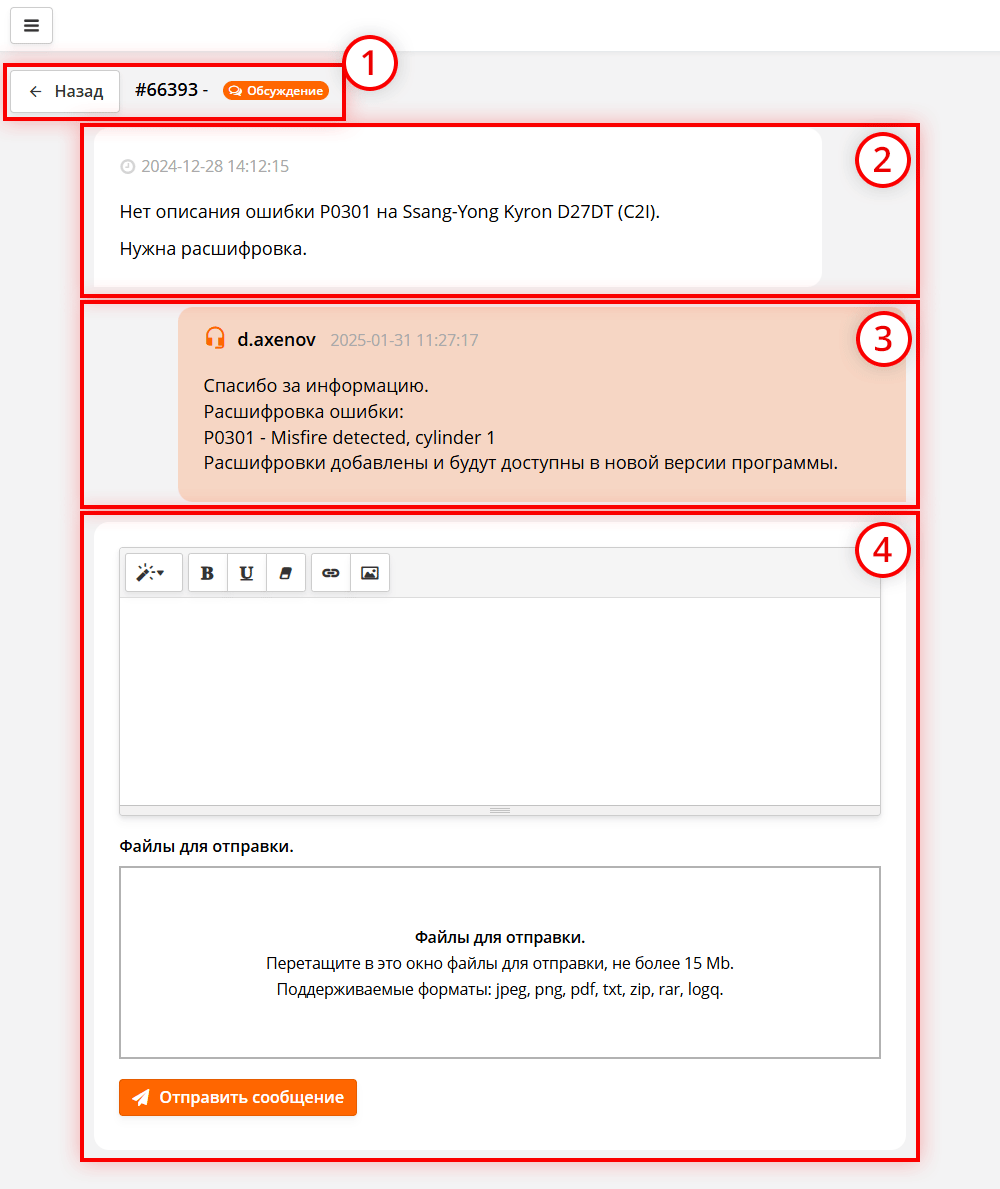The image size is (1000, 1189).
Task: Send message with Отправить сообщение button
Action: coord(238,1097)
